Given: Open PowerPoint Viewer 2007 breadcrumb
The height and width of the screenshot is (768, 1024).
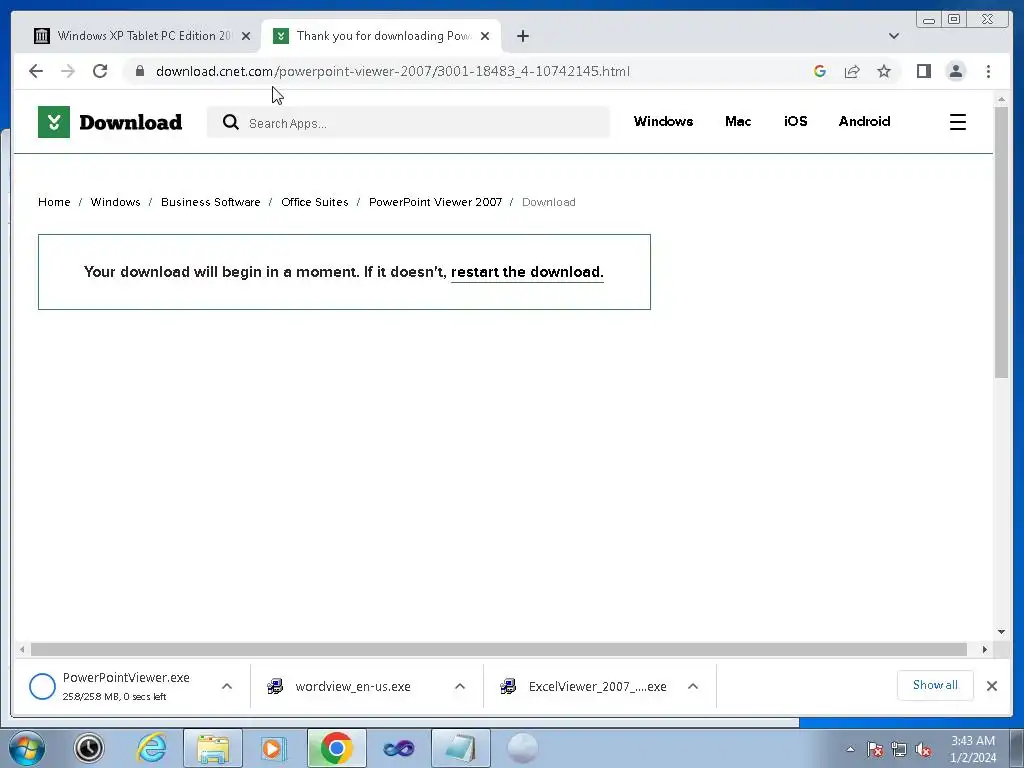Looking at the screenshot, I should (x=436, y=202).
